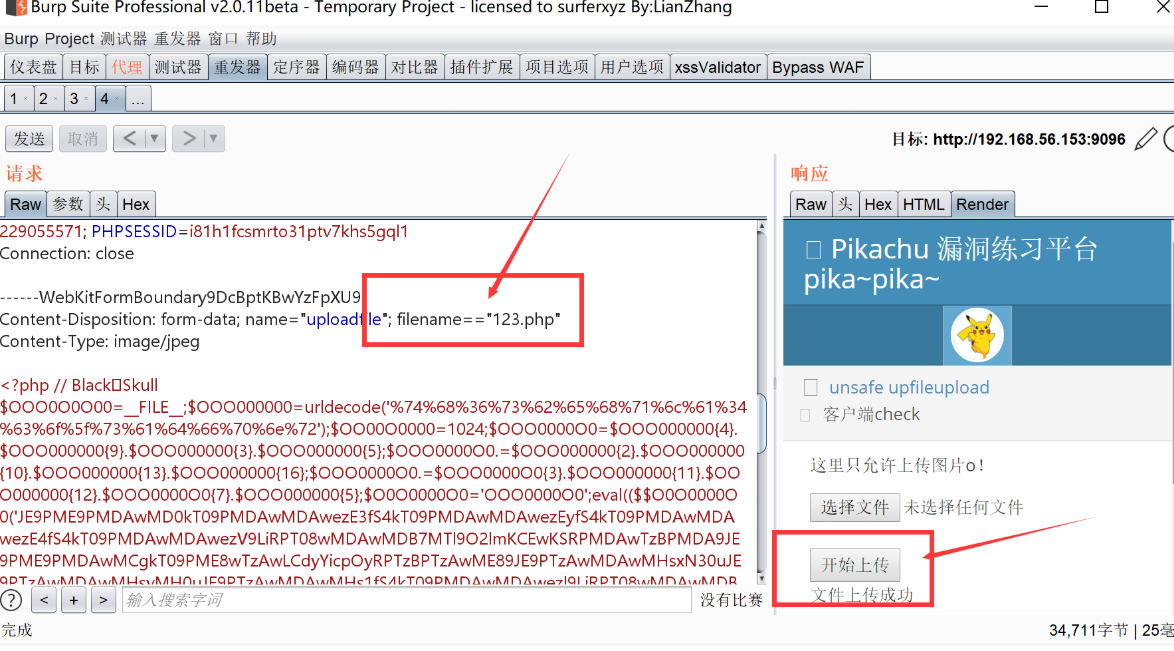Click the 发送 send button
The width and height of the screenshot is (1174, 651).
pos(30,139)
